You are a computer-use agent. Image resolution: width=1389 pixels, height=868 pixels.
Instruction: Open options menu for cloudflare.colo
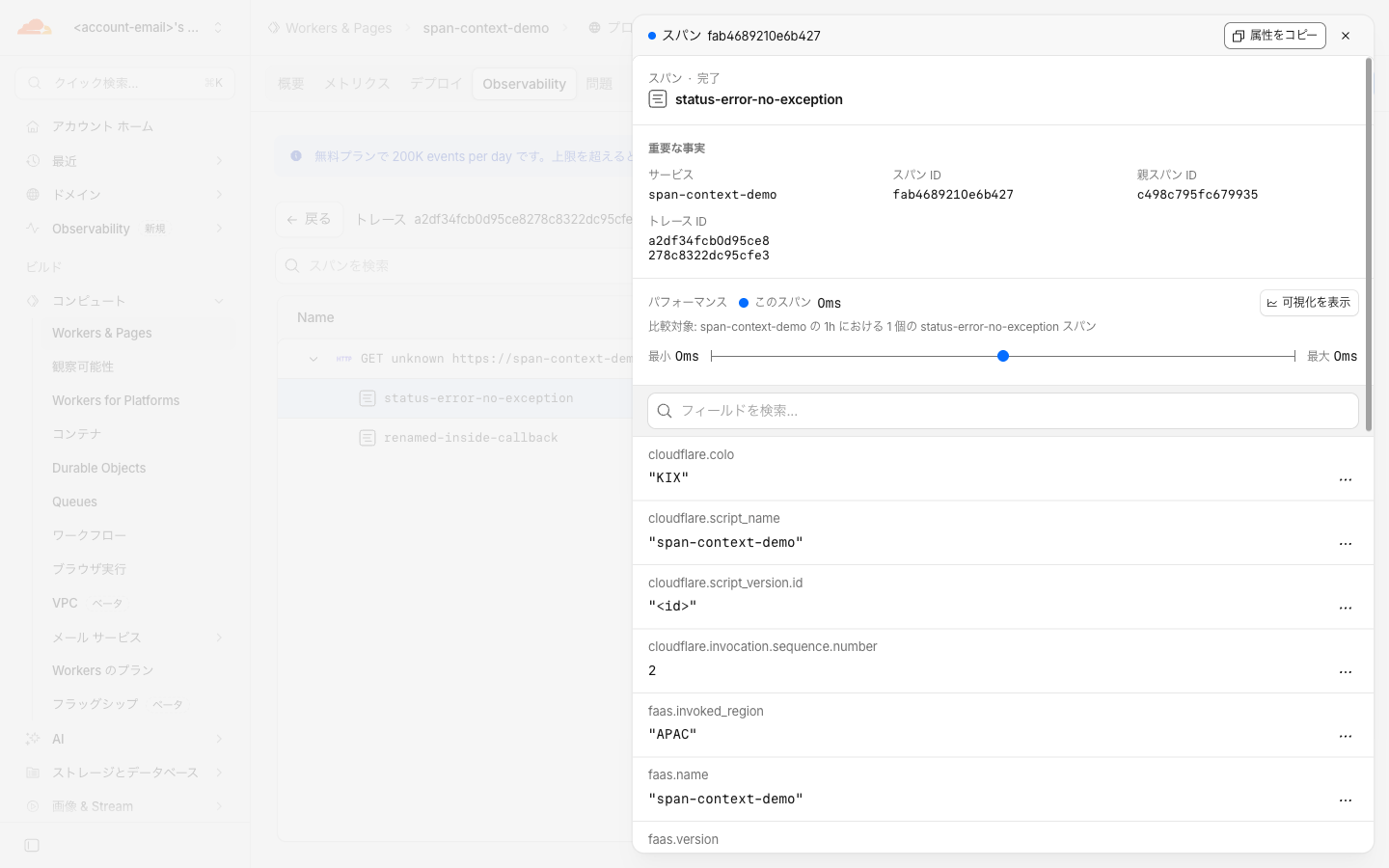click(x=1346, y=479)
